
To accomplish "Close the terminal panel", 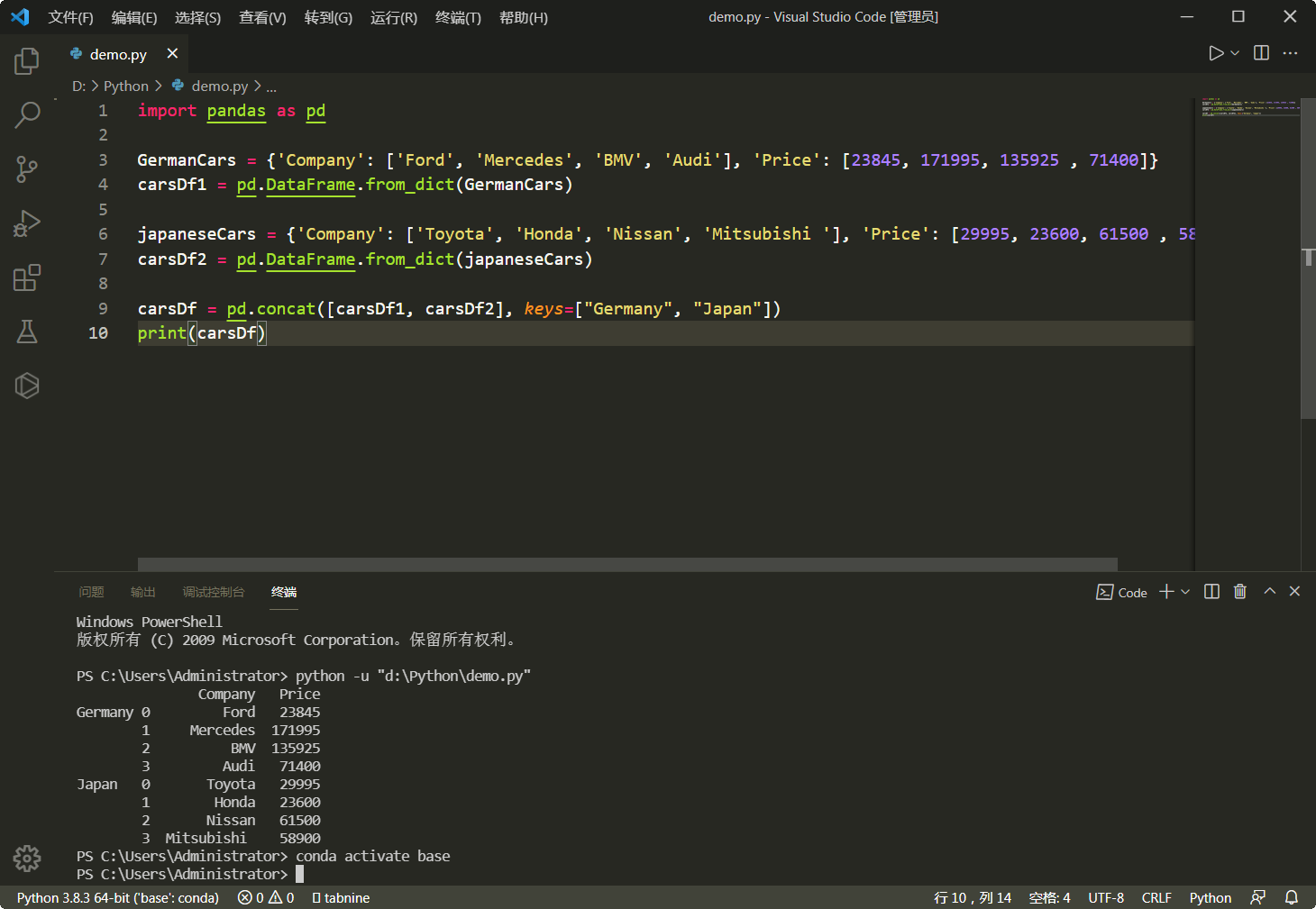I will point(1295,591).
